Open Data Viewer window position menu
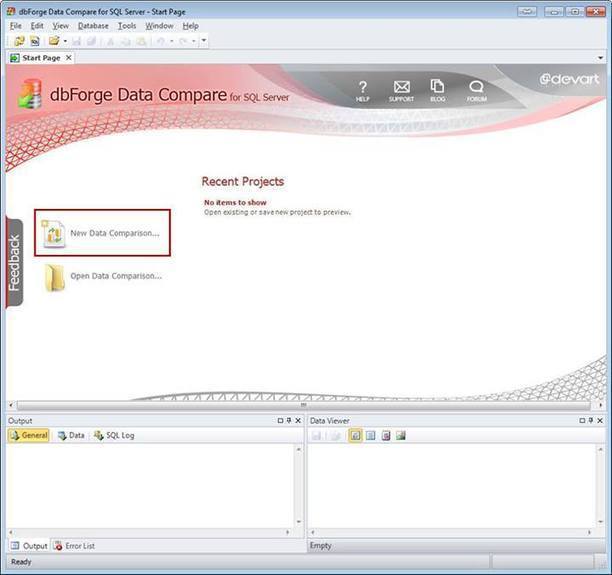 click(x=582, y=420)
